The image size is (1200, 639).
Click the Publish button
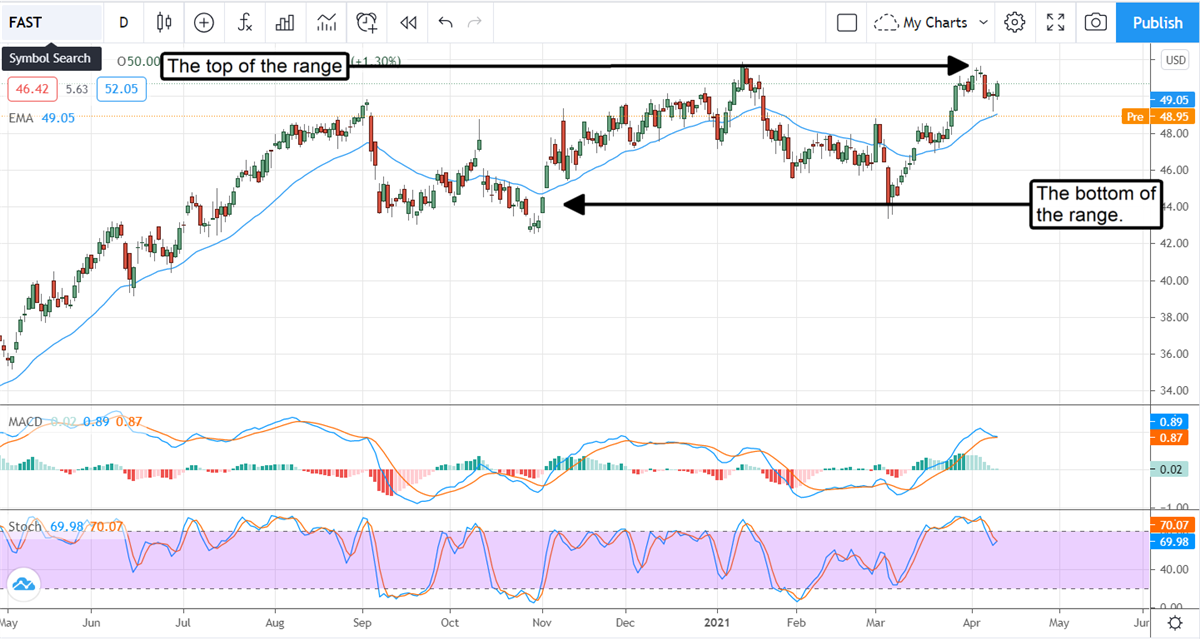point(1158,22)
